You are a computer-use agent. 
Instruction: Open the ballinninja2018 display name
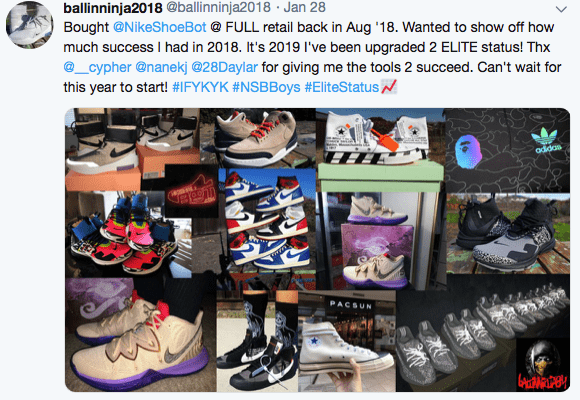[113, 8]
